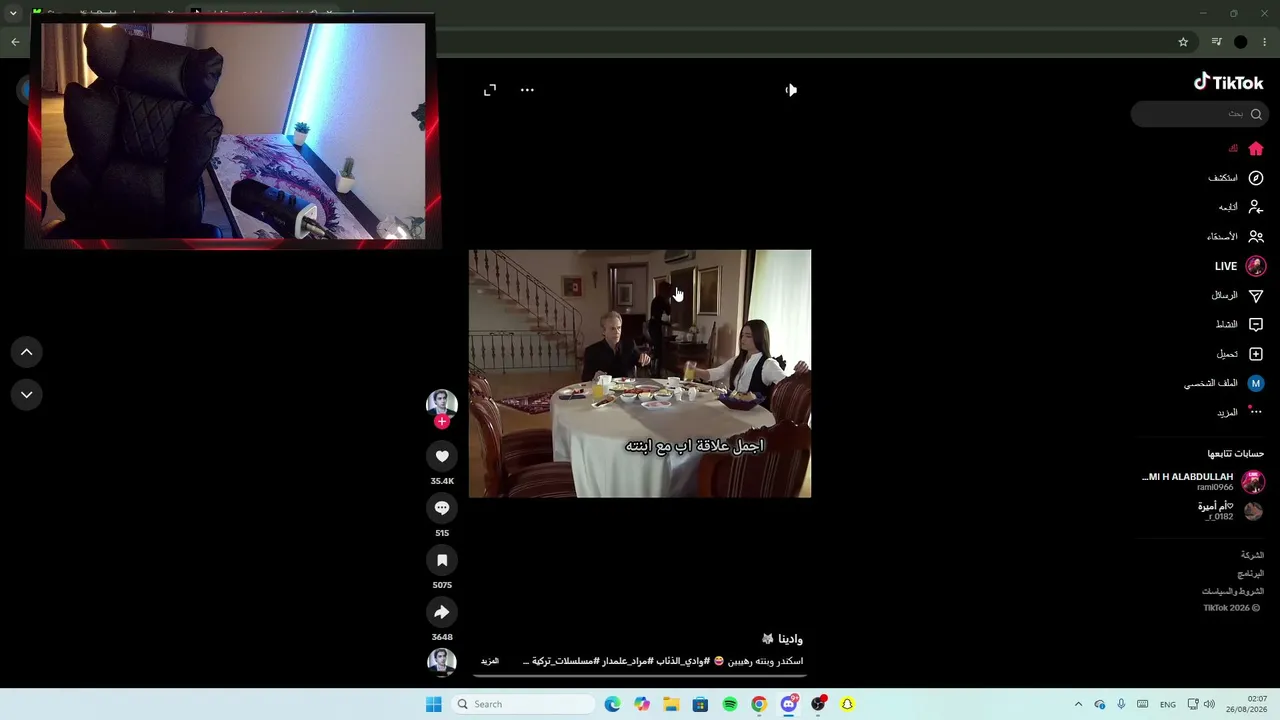The height and width of the screenshot is (720, 1280).
Task: Open the Home (For You) feed icon
Action: (x=1256, y=149)
